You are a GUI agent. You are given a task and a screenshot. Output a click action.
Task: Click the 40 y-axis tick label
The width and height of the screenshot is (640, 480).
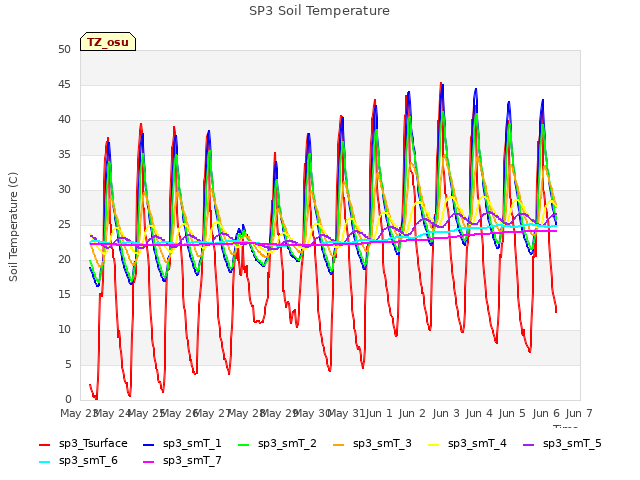coord(64,120)
